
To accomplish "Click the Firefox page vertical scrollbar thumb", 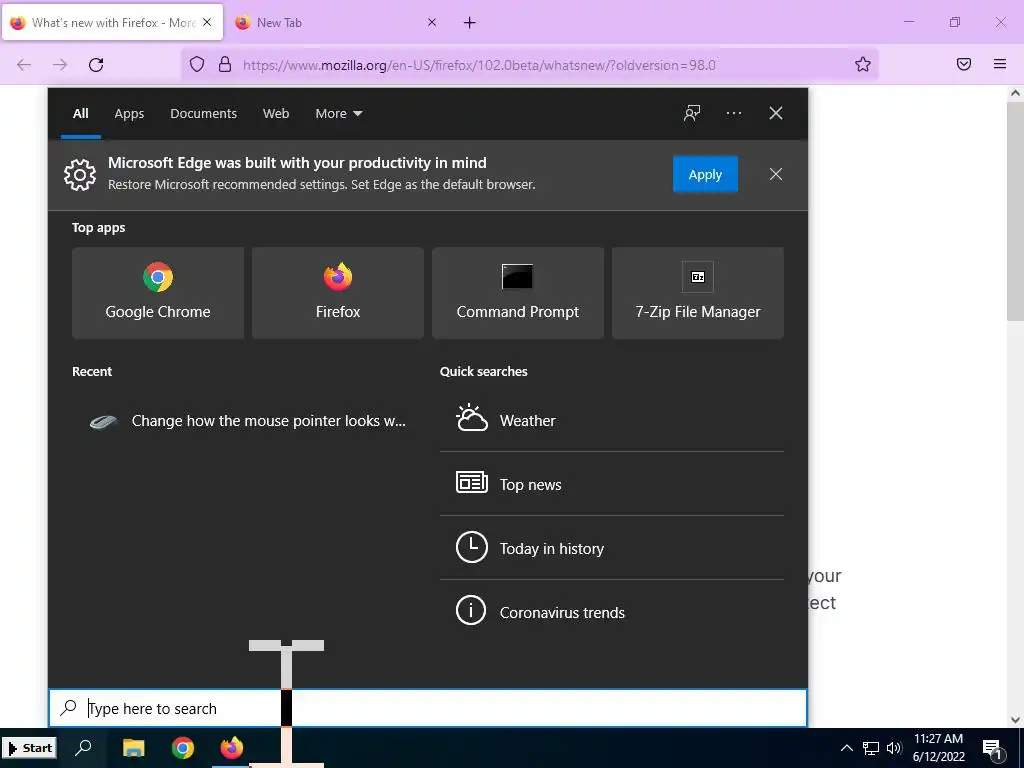I will click(x=1015, y=210).
